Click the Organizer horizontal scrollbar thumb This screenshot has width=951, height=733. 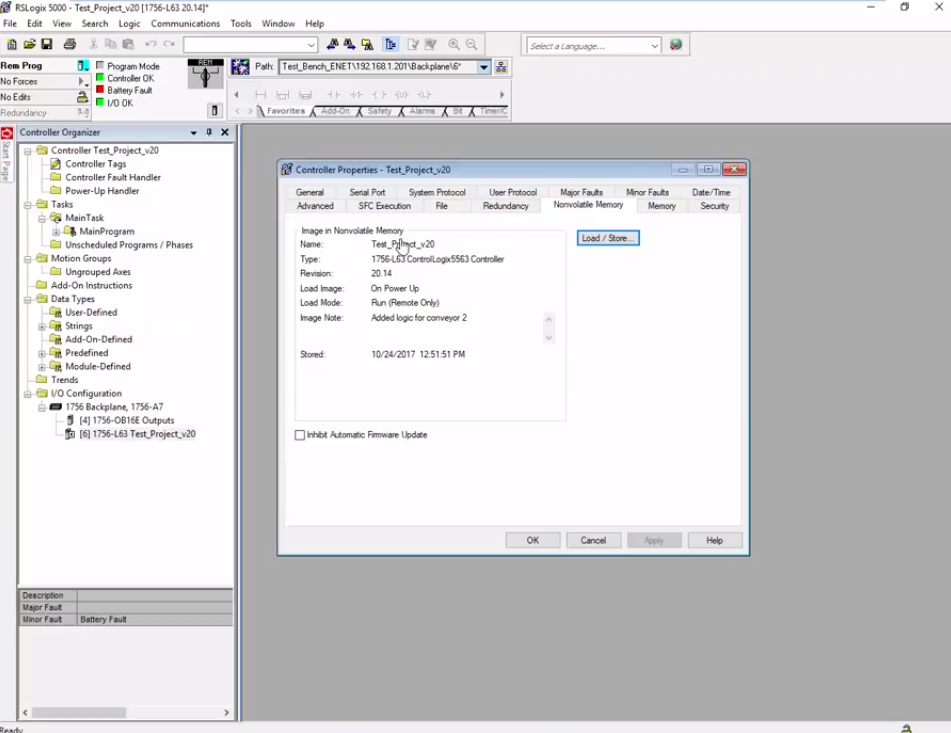click(x=78, y=713)
